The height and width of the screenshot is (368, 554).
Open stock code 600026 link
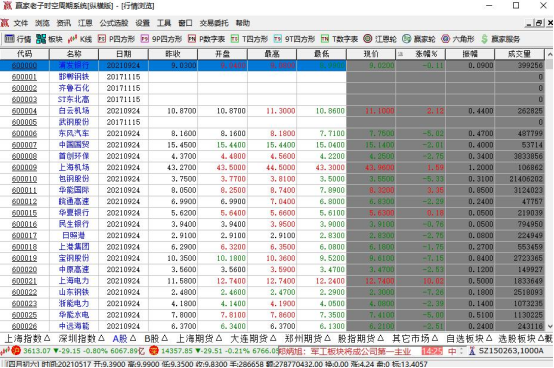(24, 326)
